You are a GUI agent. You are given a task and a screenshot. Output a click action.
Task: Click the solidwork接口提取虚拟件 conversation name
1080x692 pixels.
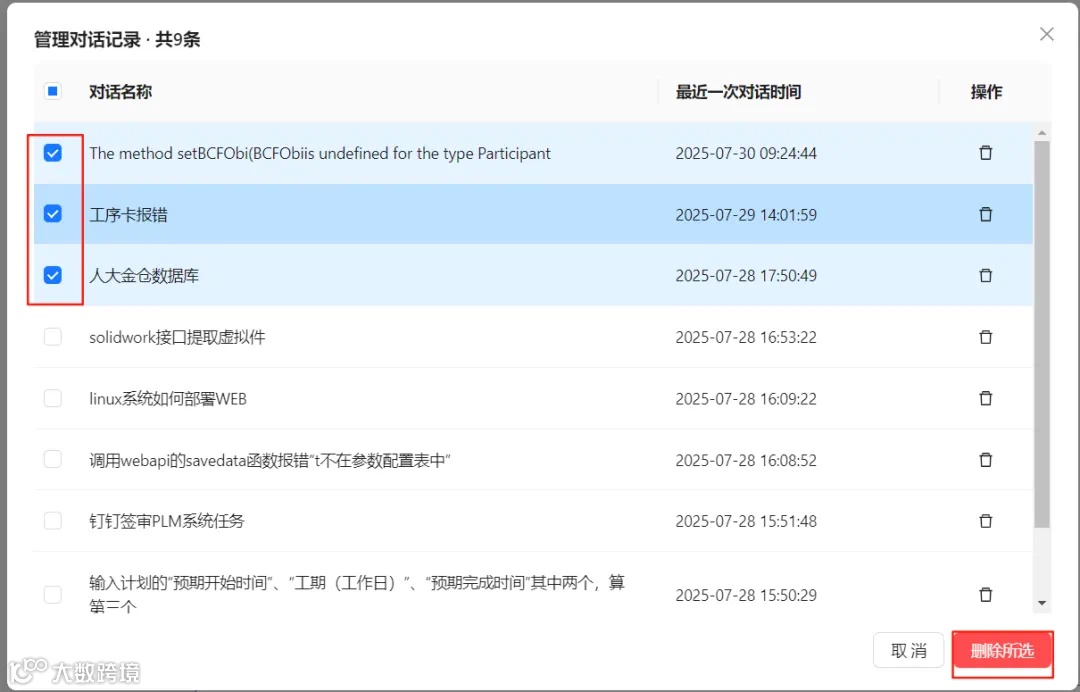[x=177, y=337]
